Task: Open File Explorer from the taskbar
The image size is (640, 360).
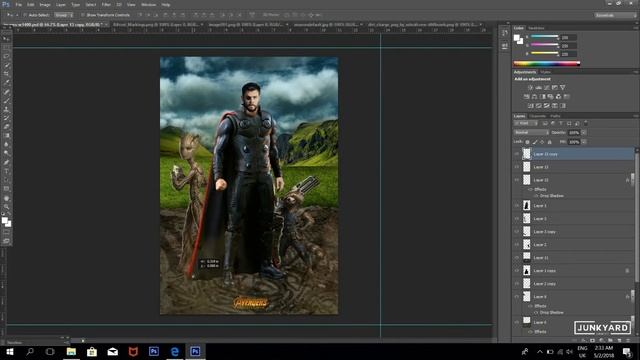Action: click(71, 351)
